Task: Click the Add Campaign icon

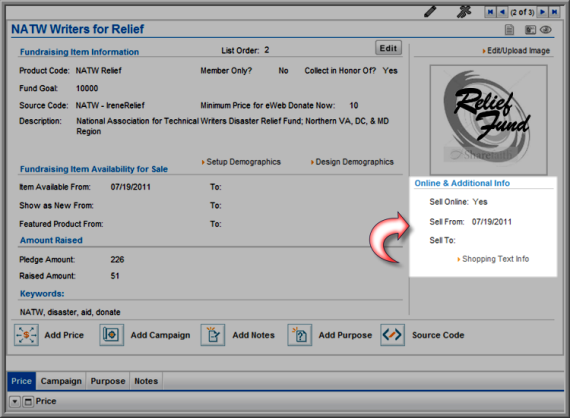Action: pos(111,335)
